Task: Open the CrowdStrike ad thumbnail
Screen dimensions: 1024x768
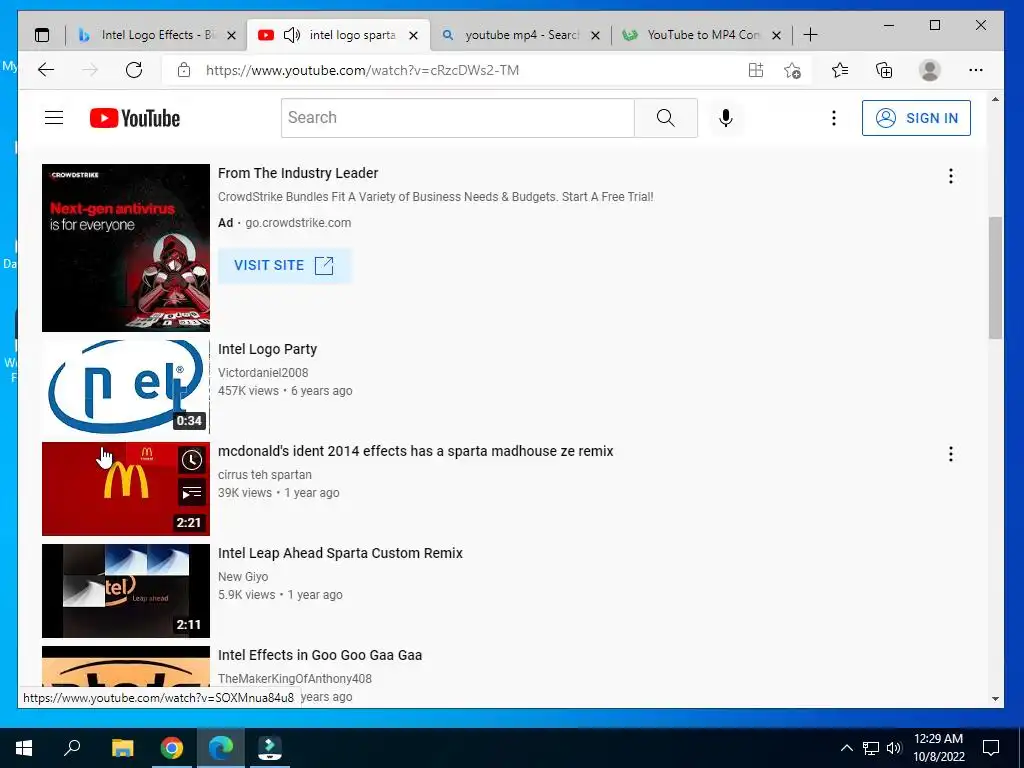Action: [x=126, y=248]
